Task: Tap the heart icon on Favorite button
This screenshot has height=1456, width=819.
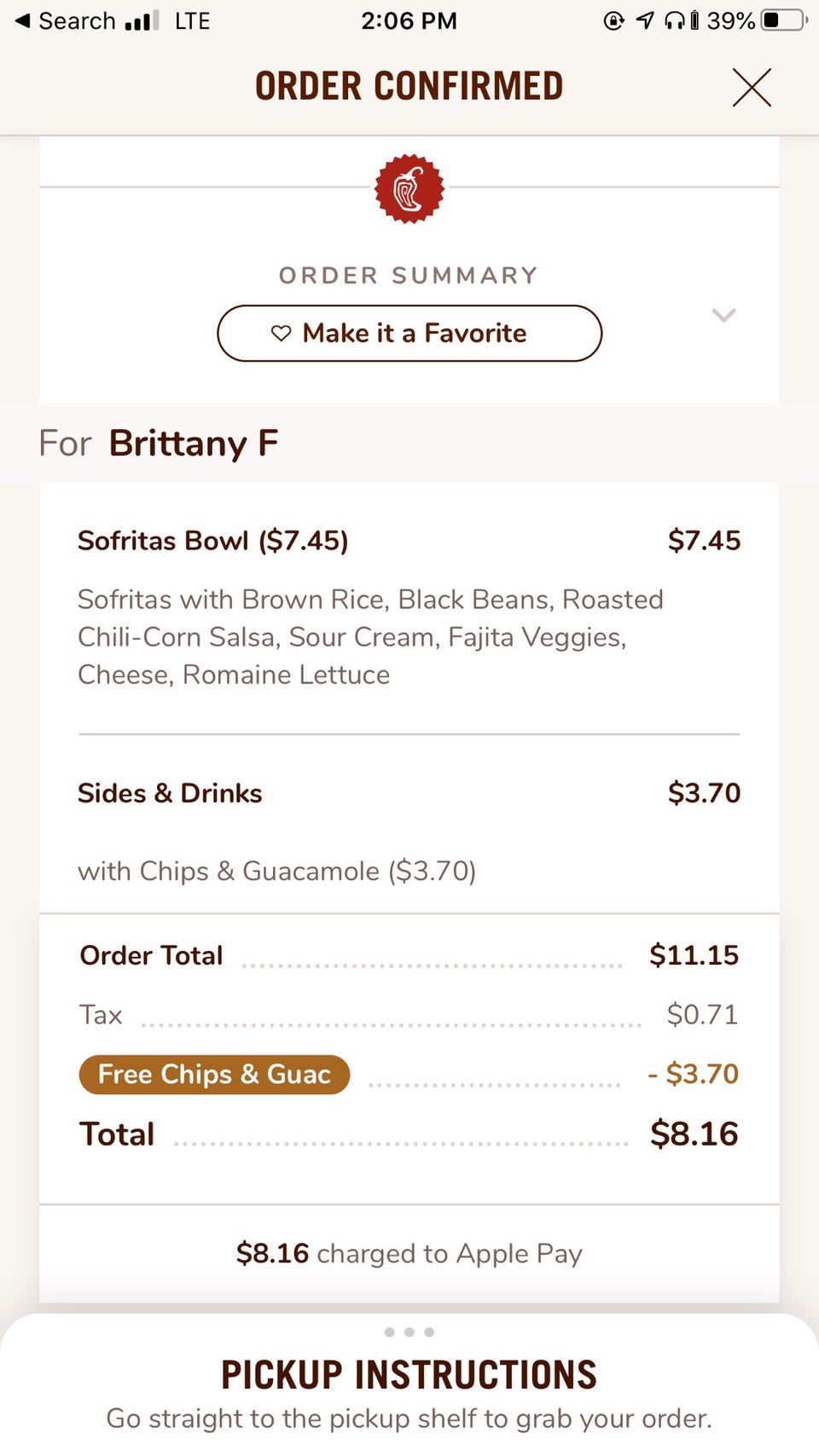Action: (281, 334)
